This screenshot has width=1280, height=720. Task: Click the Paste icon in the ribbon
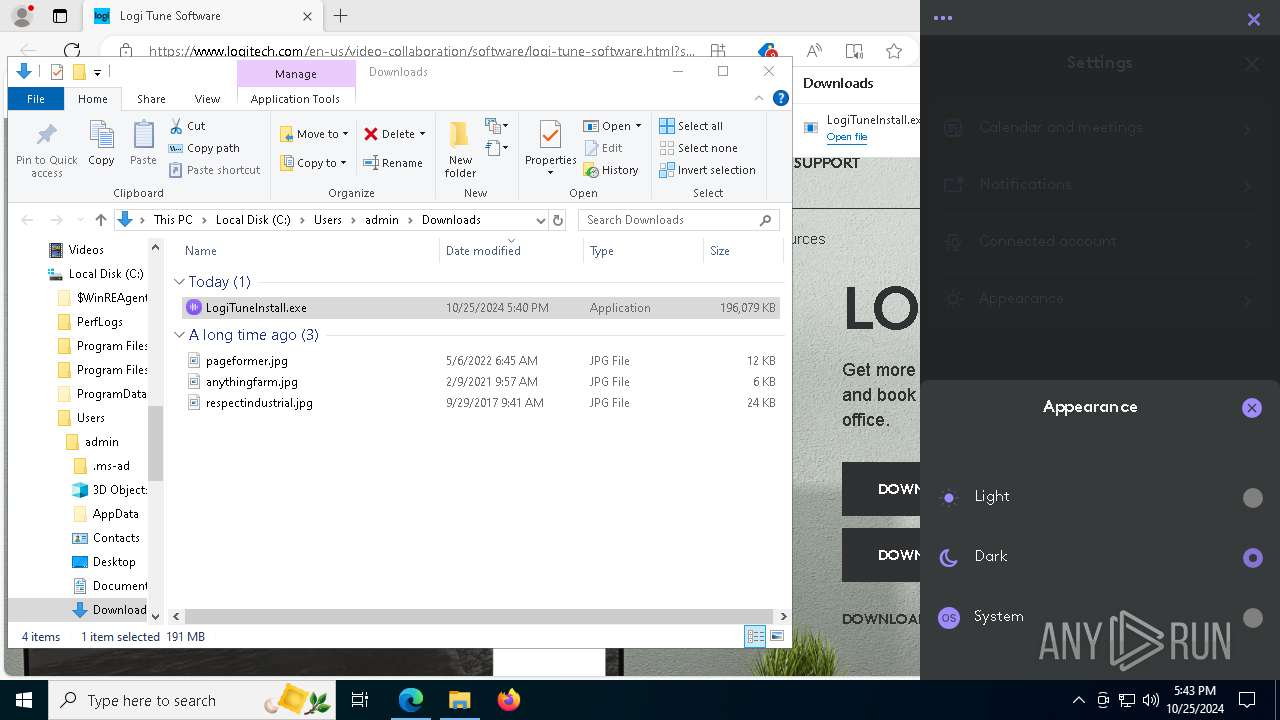click(143, 143)
